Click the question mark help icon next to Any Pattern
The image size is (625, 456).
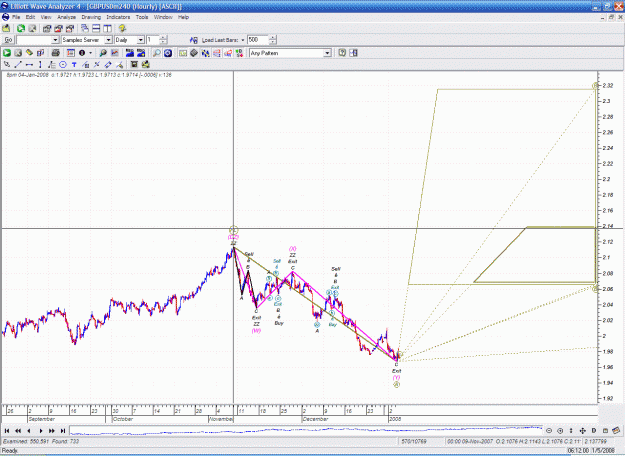pos(342,53)
